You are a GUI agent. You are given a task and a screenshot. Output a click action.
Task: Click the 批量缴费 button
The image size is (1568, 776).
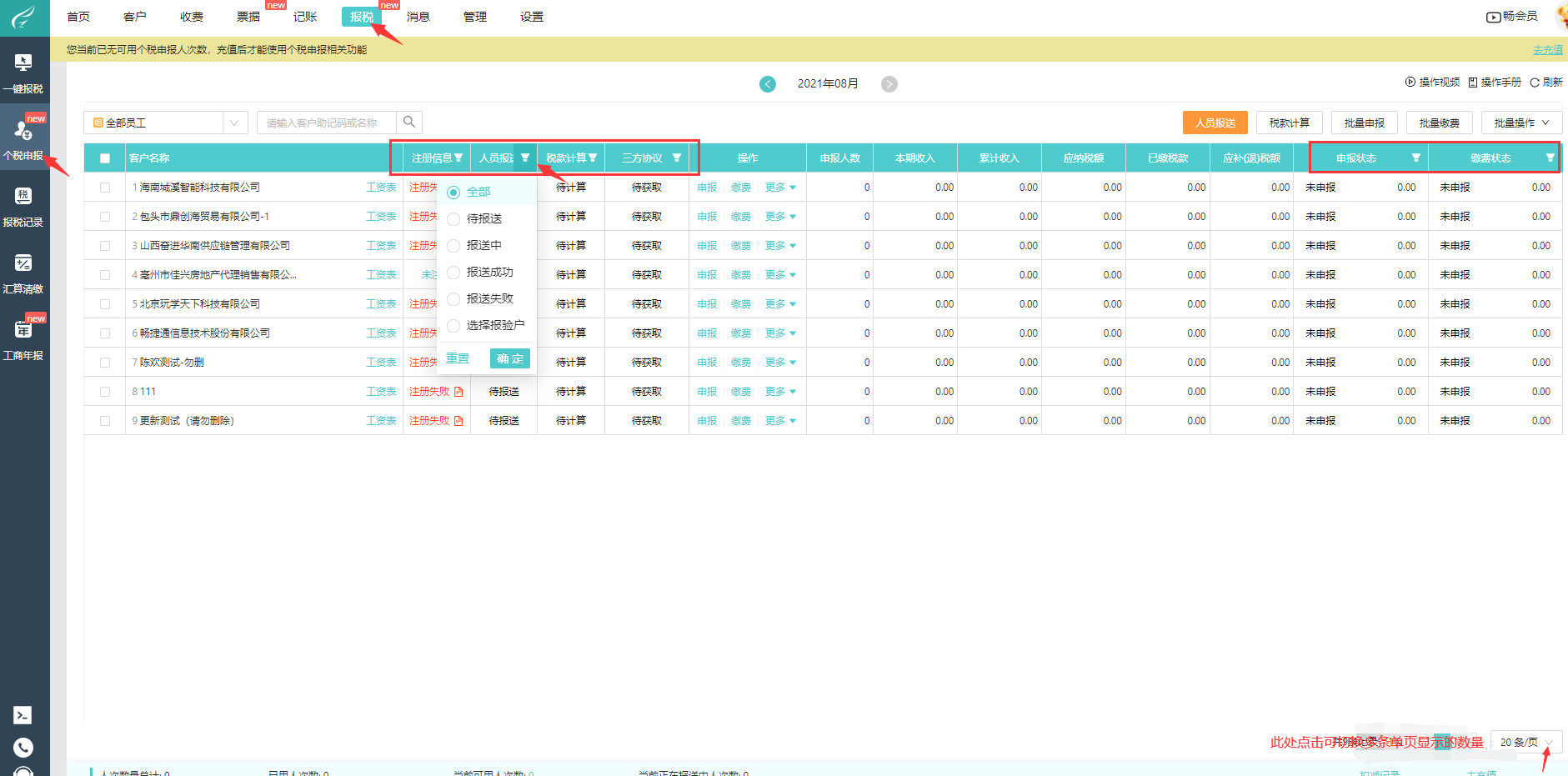pyautogui.click(x=1440, y=123)
